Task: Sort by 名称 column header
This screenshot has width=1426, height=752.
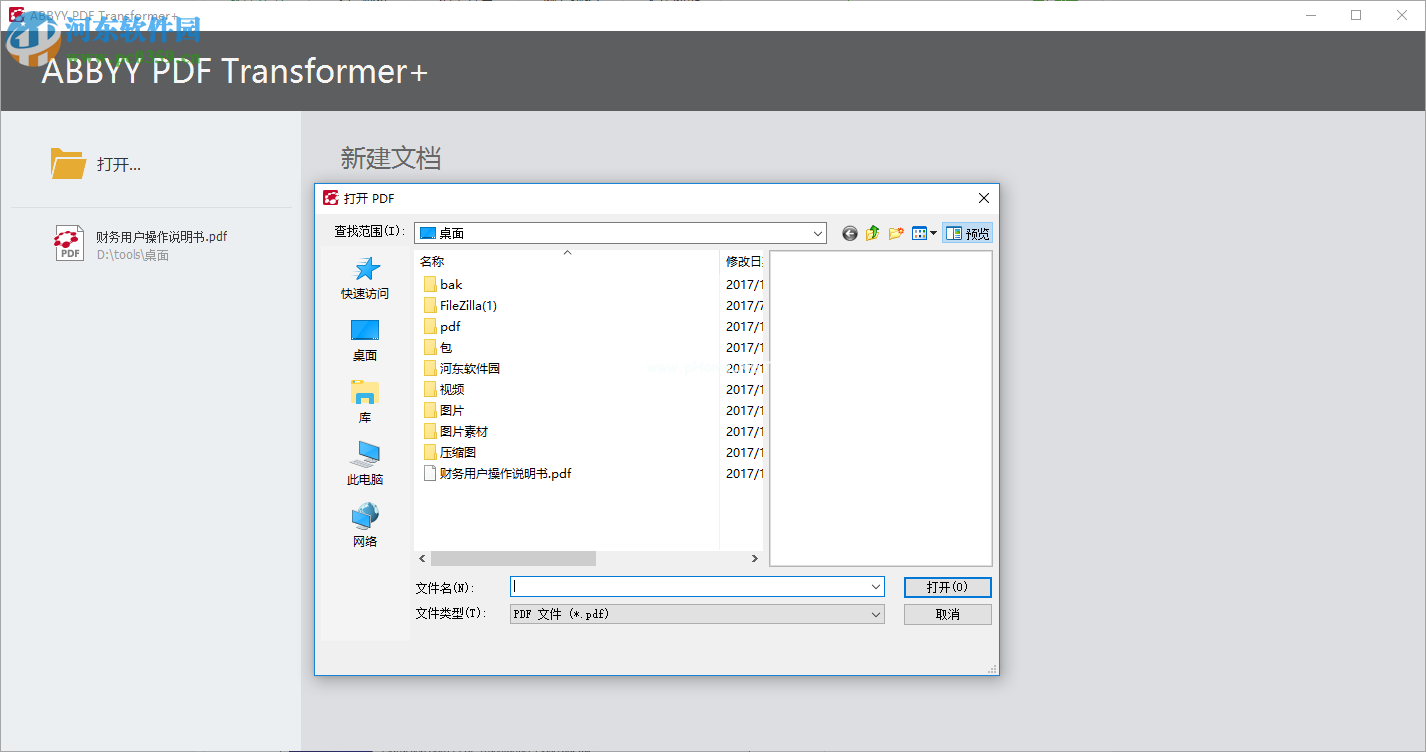Action: [x=567, y=261]
